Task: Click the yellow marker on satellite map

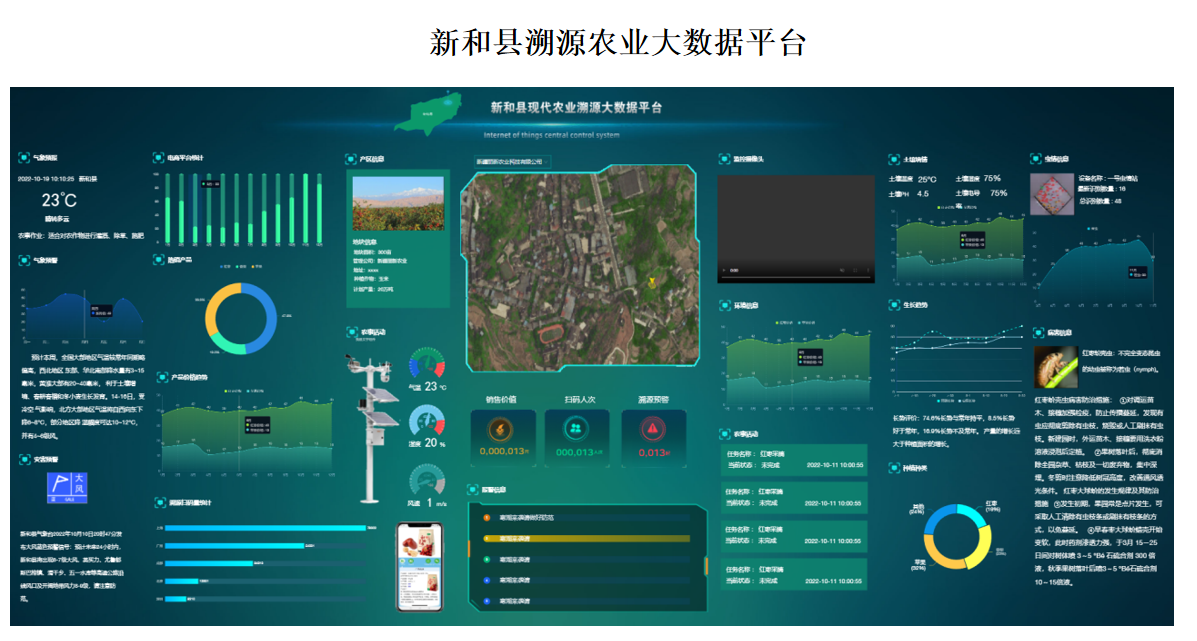Action: point(651,283)
